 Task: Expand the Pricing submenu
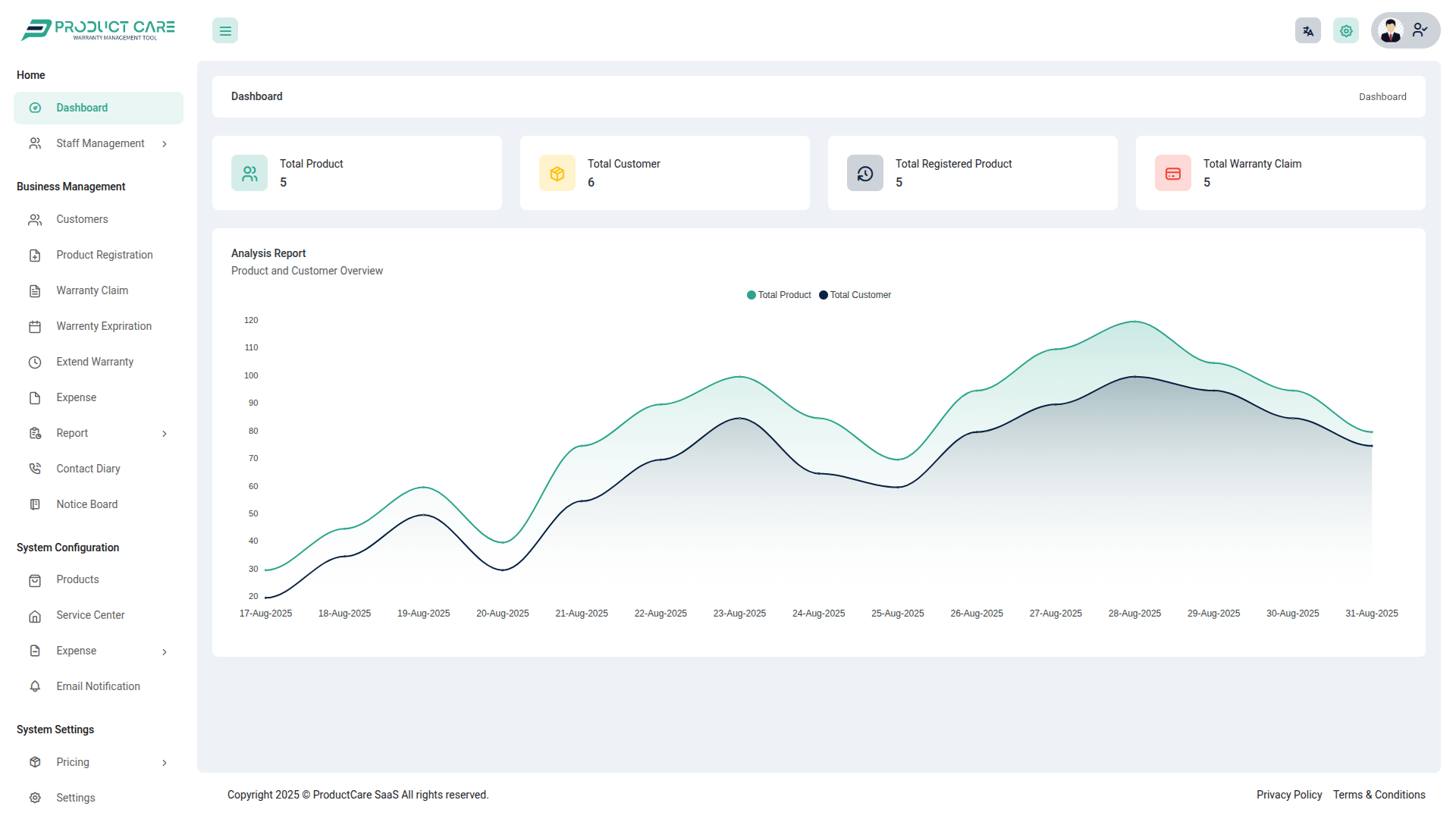tap(165, 763)
